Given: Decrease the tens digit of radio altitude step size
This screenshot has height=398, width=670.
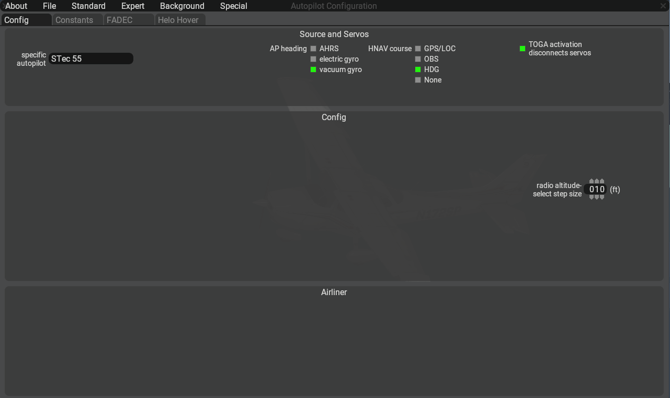Looking at the screenshot, I should [x=597, y=197].
